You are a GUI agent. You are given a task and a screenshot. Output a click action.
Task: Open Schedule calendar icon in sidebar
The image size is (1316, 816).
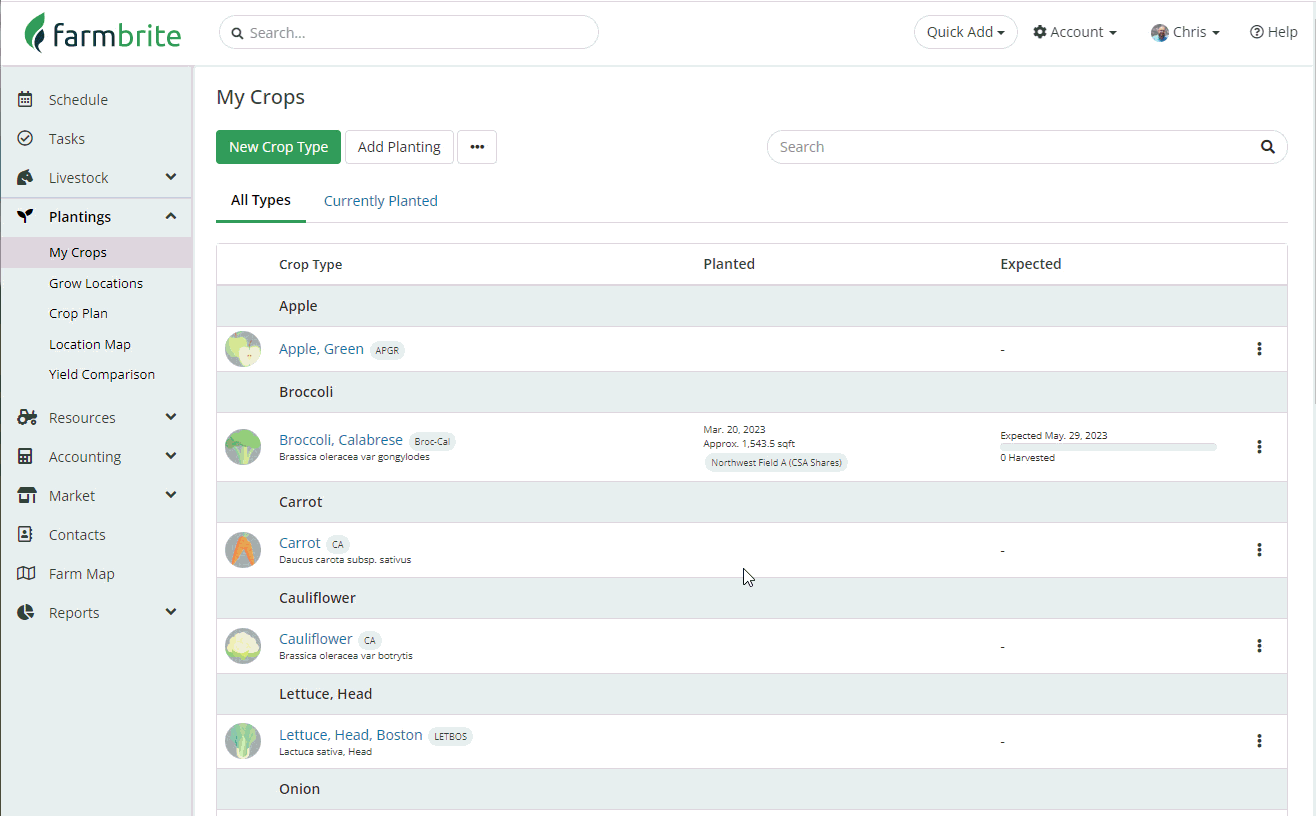tap(26, 99)
